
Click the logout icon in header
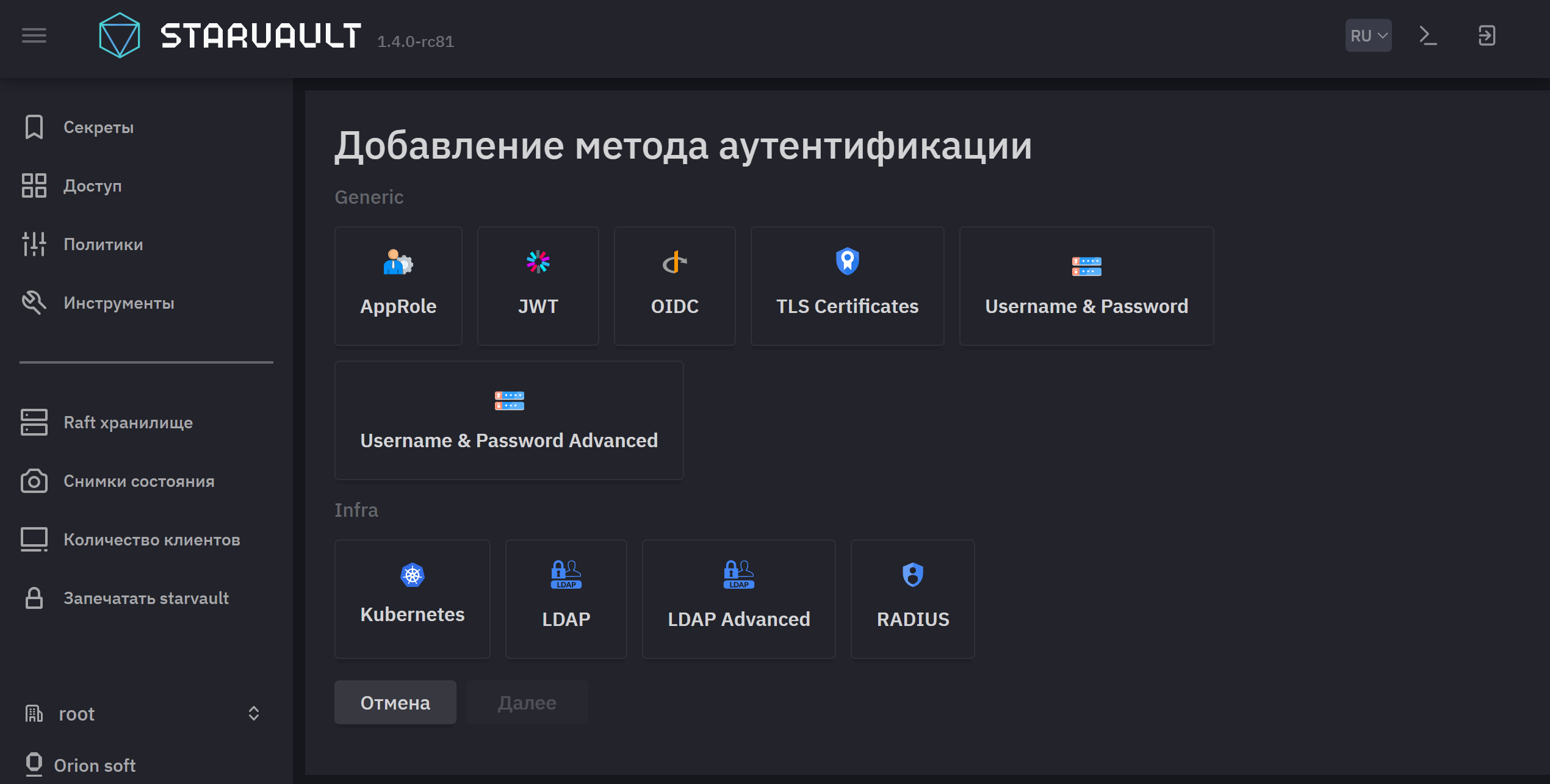[1487, 35]
